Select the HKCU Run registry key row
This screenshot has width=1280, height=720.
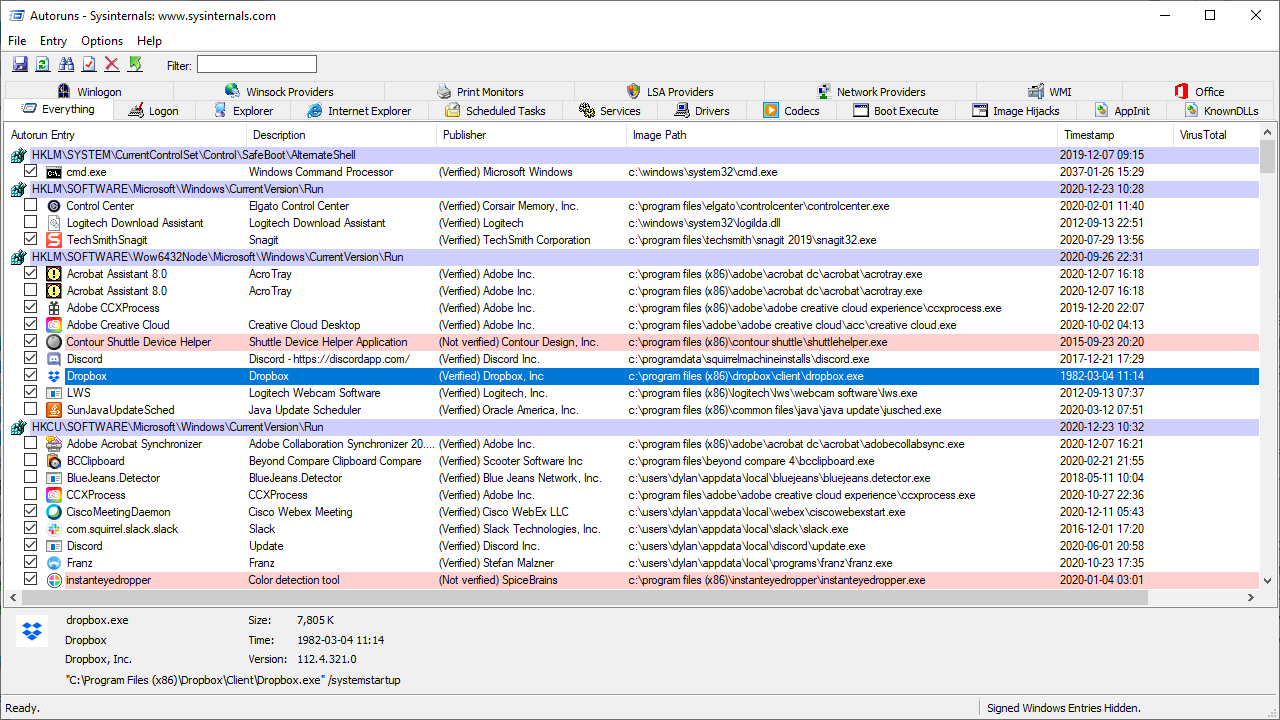tap(631, 427)
